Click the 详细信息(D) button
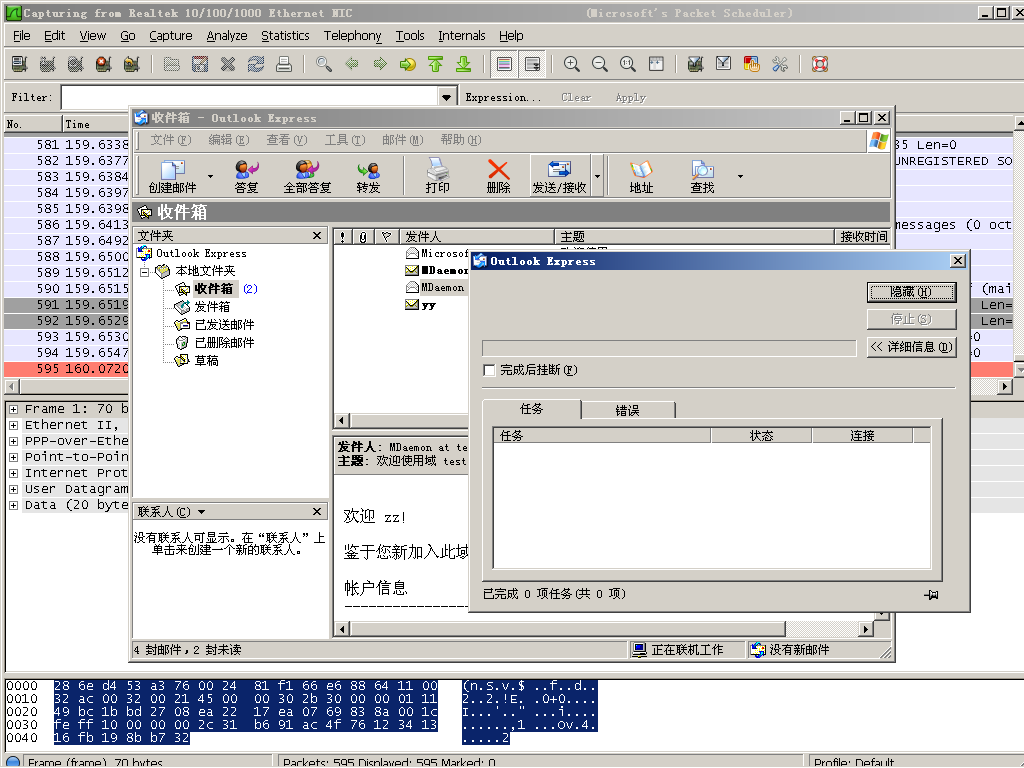Screen dimensions: 1024x768 point(911,347)
